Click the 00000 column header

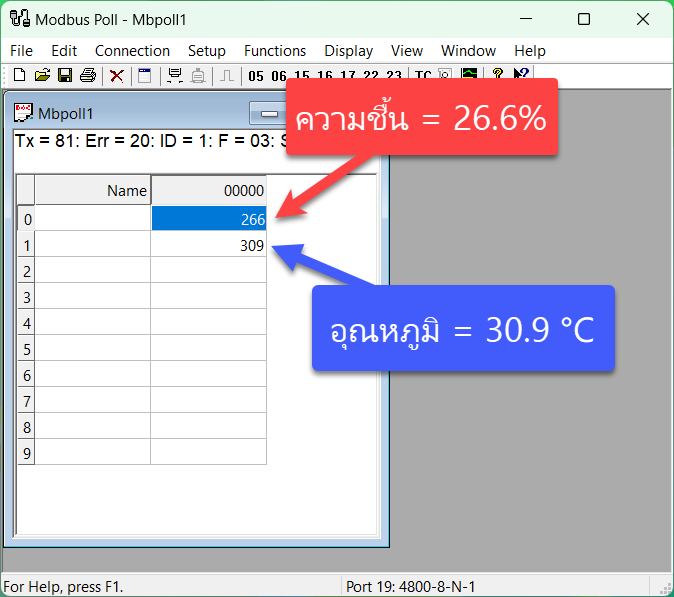[208, 190]
